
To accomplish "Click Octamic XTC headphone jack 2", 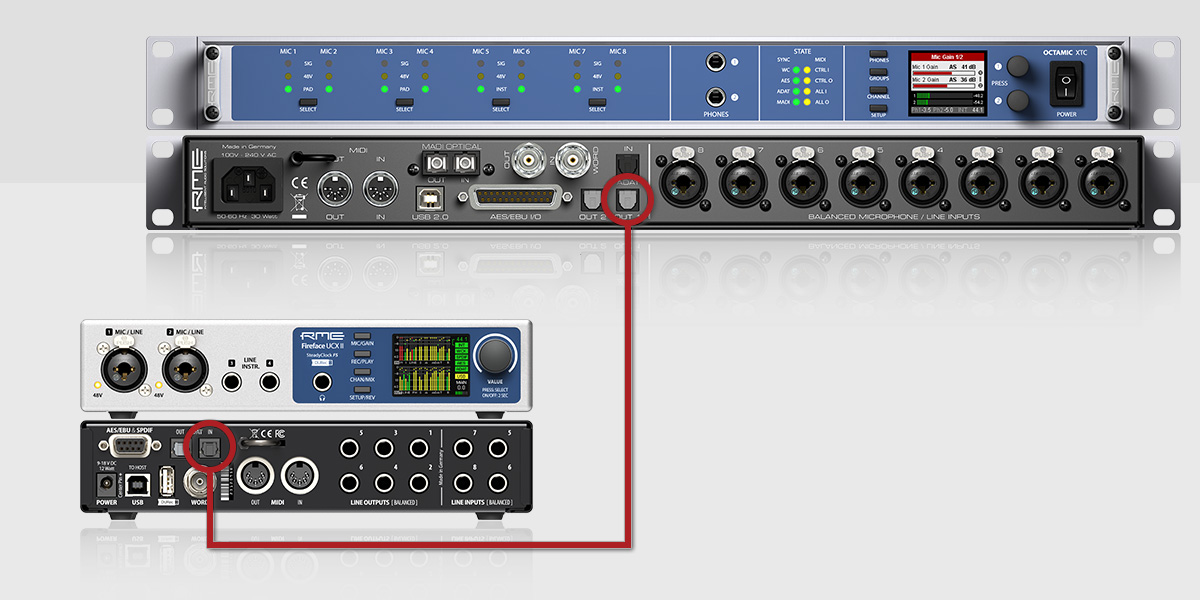I will pos(716,97).
